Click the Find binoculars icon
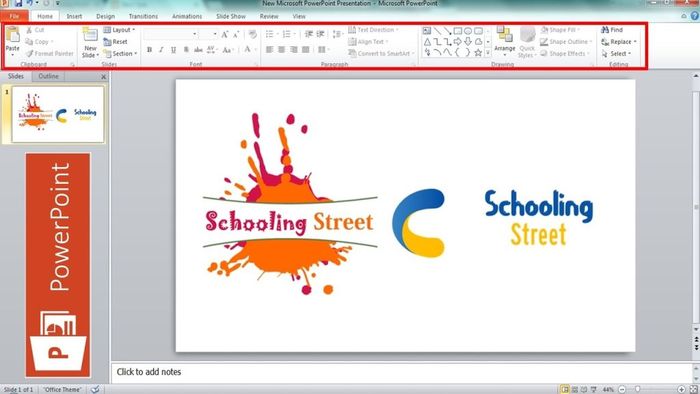Screen dimensions: 700x394 (x=605, y=30)
